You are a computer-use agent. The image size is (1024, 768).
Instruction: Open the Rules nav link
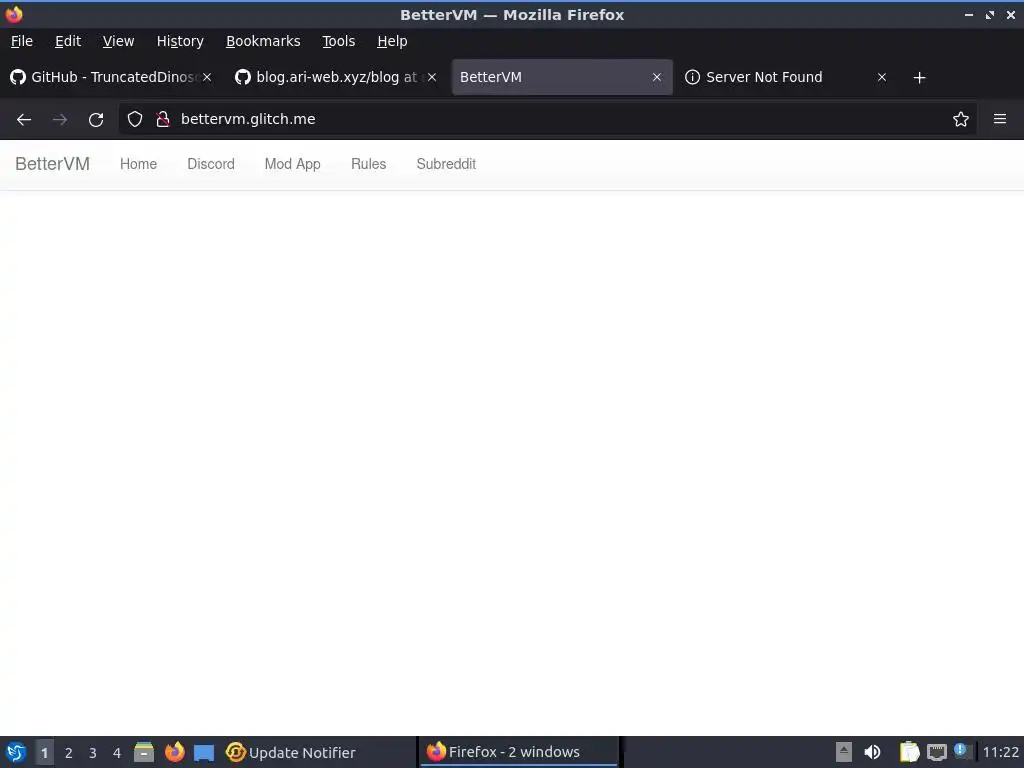[x=368, y=164]
